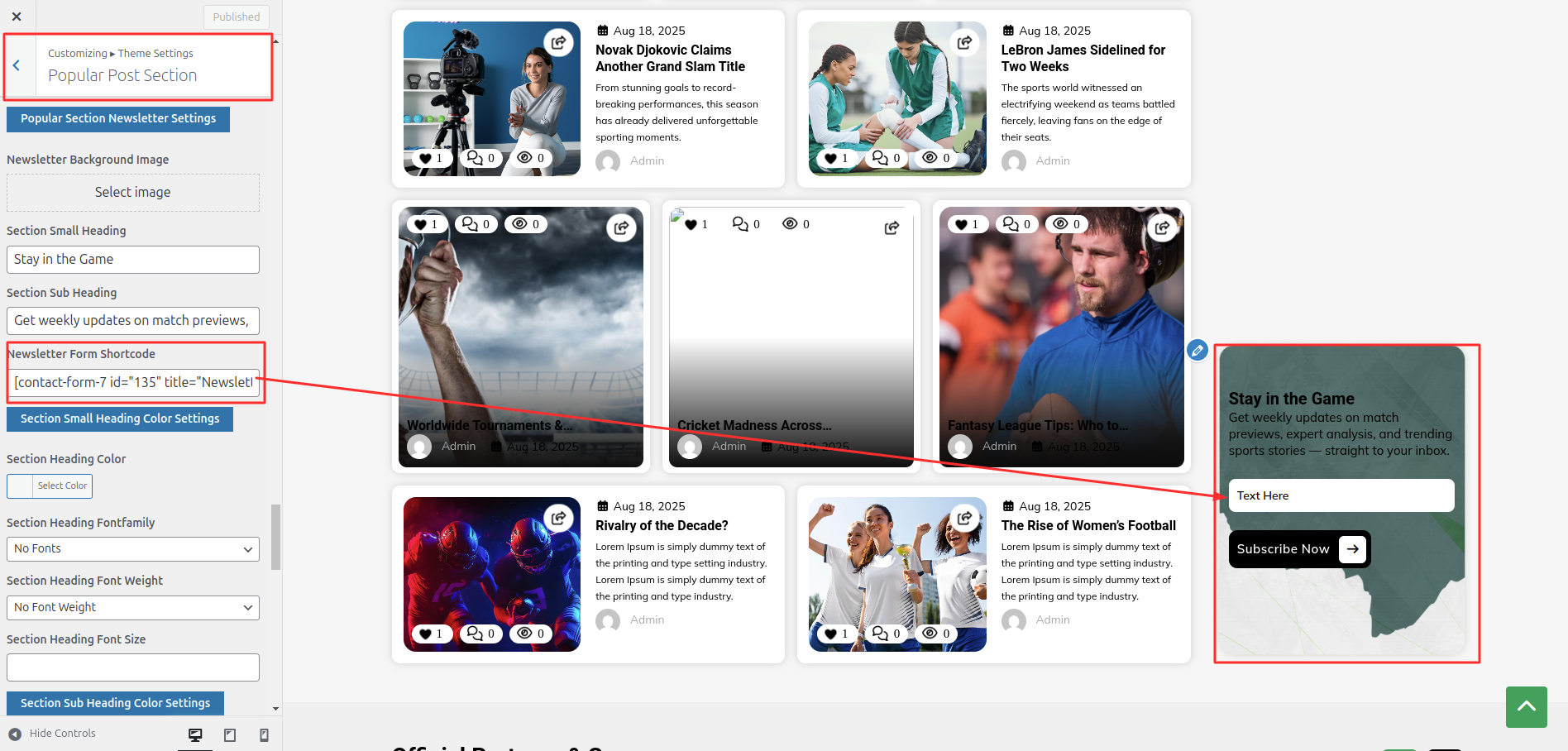Screen dimensions: 1568x751
Task: Share the LeBron James Sidelined post
Action: [964, 42]
